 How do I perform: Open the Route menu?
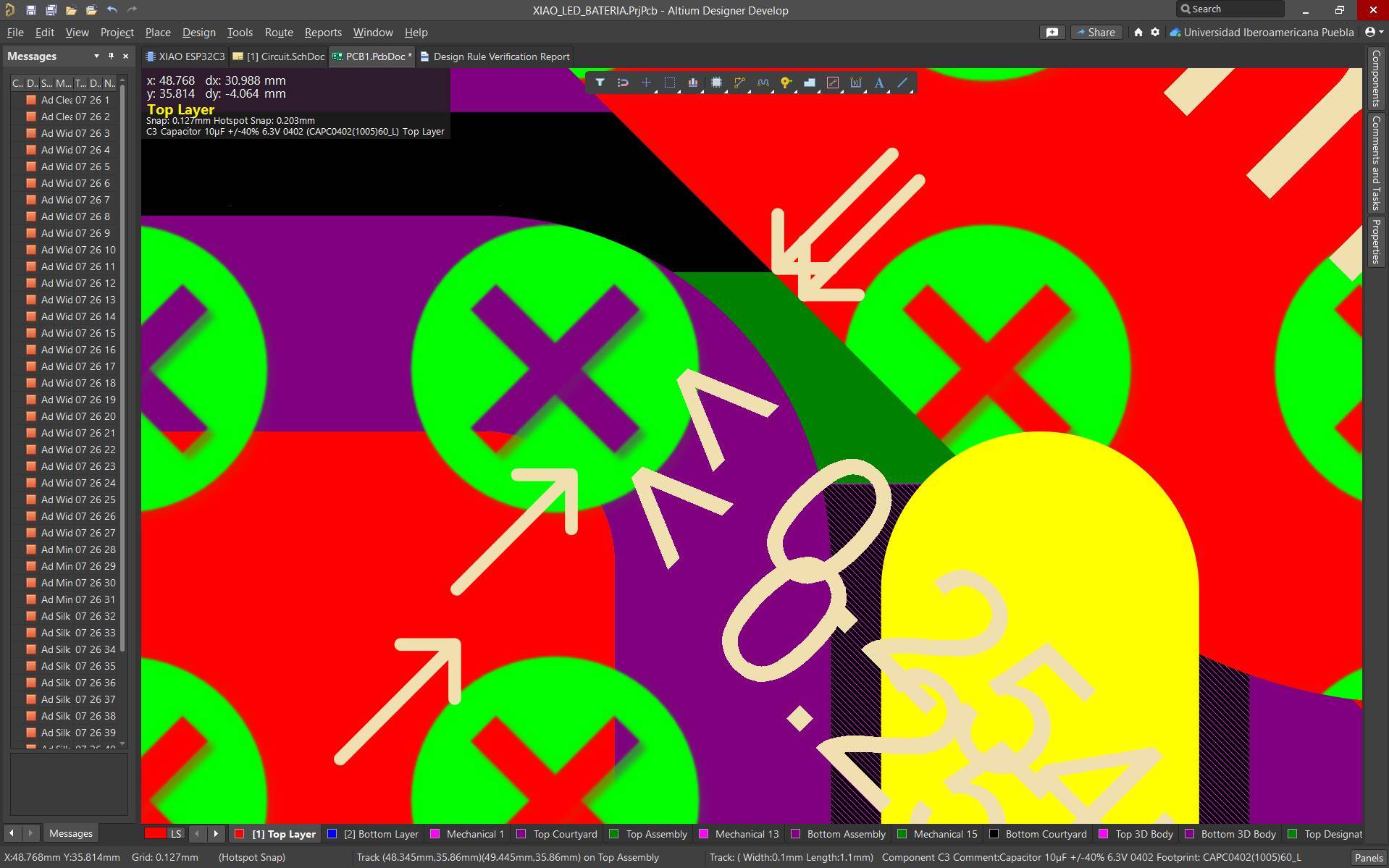(x=279, y=33)
